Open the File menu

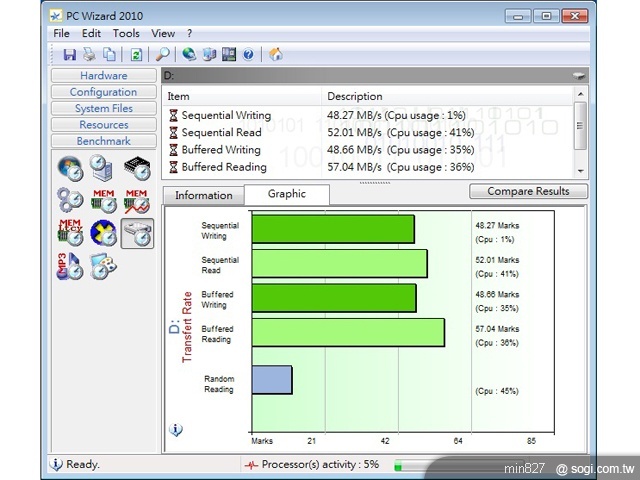(x=61, y=33)
